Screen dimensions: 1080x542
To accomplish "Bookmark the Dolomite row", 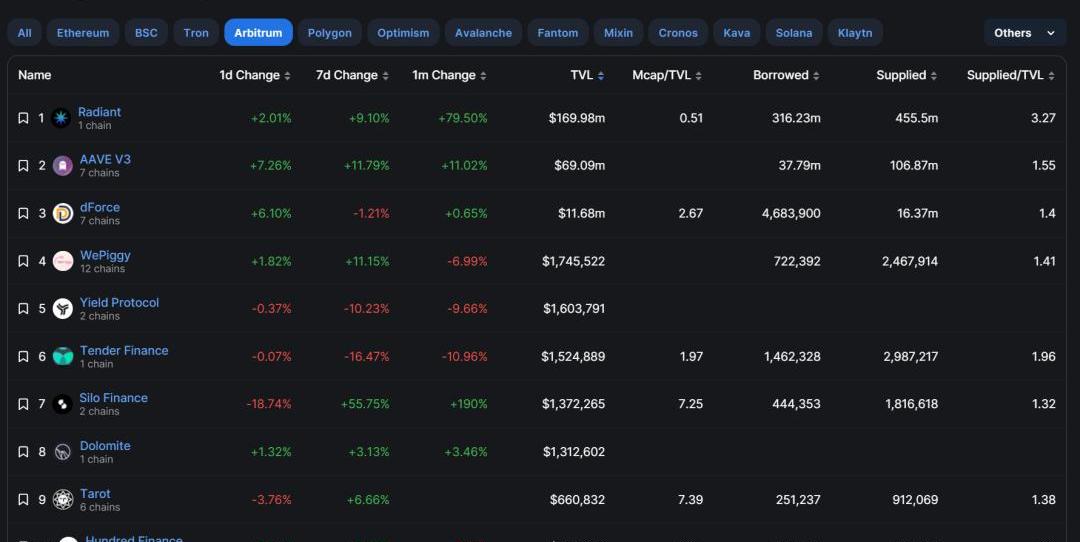I will [23, 452].
